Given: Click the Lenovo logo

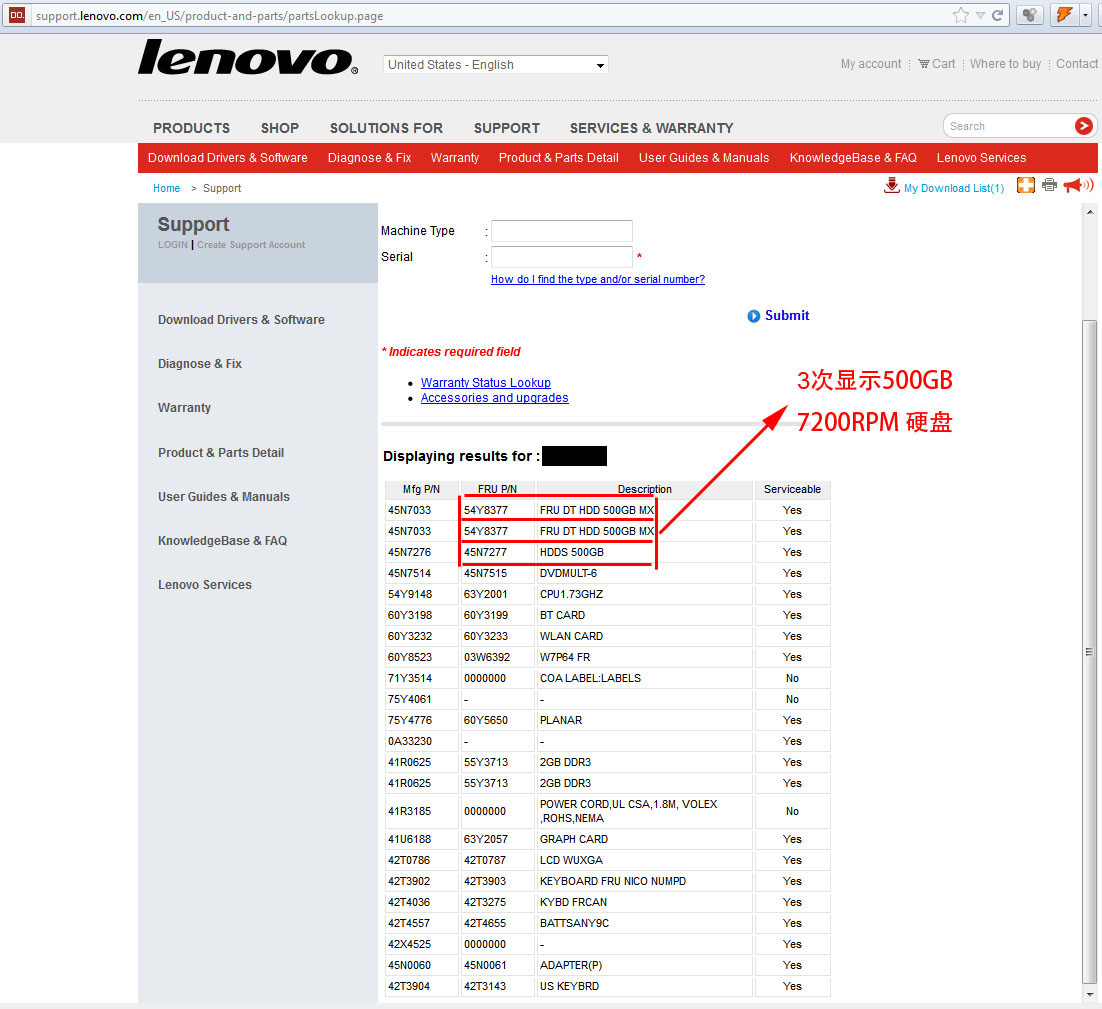Looking at the screenshot, I should [x=247, y=58].
